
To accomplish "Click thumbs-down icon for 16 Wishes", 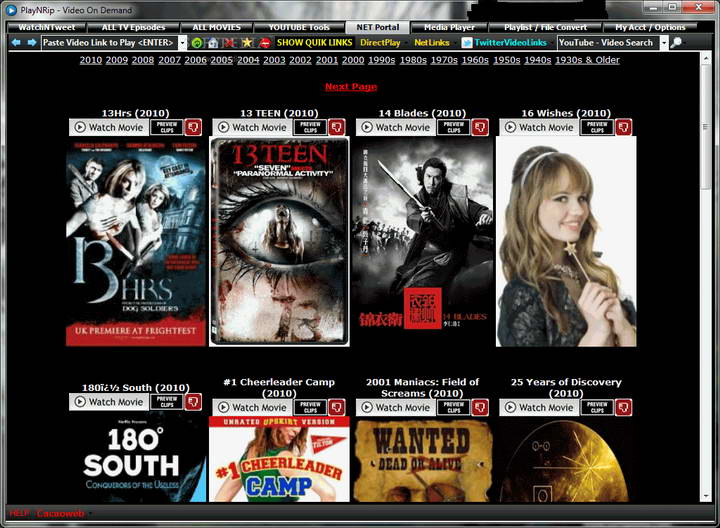I will [624, 127].
